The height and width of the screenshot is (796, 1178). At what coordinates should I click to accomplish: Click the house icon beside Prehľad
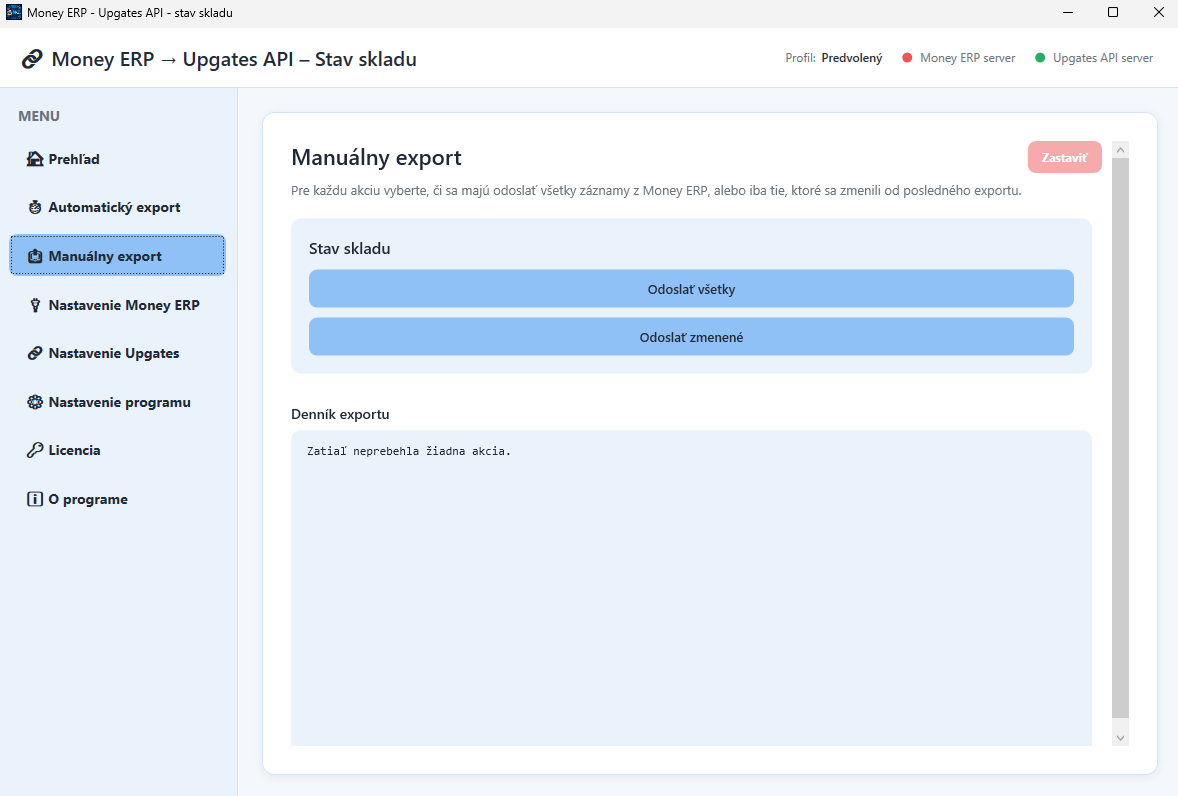point(35,159)
